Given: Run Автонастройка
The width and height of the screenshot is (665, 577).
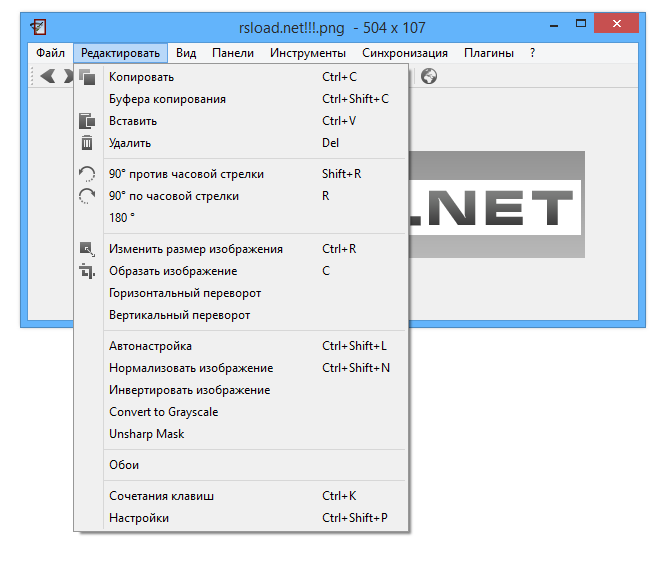Looking at the screenshot, I should [241, 346].
